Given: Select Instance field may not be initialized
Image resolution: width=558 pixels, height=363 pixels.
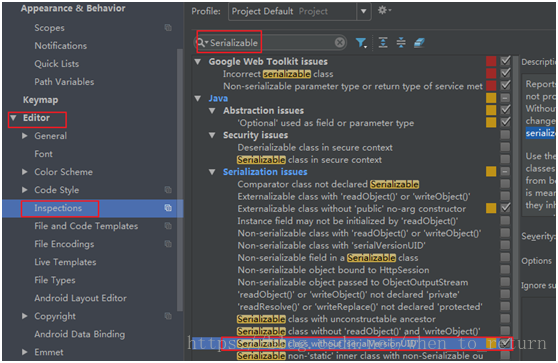Looking at the screenshot, I should tap(348, 221).
